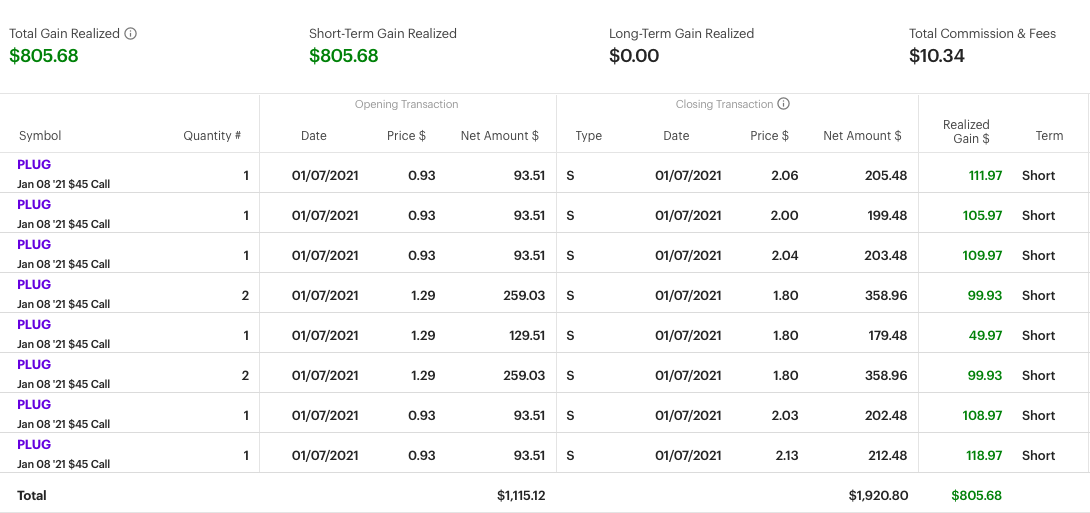Open the PLUG link in the 109.97 gain row
The height and width of the screenshot is (513, 1090).
[34, 245]
